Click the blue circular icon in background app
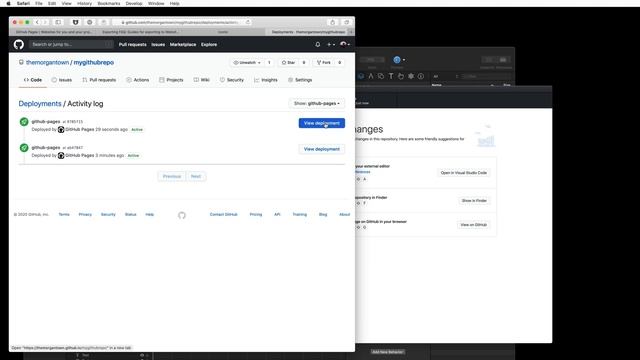The width and height of the screenshot is (640, 360). click(397, 60)
